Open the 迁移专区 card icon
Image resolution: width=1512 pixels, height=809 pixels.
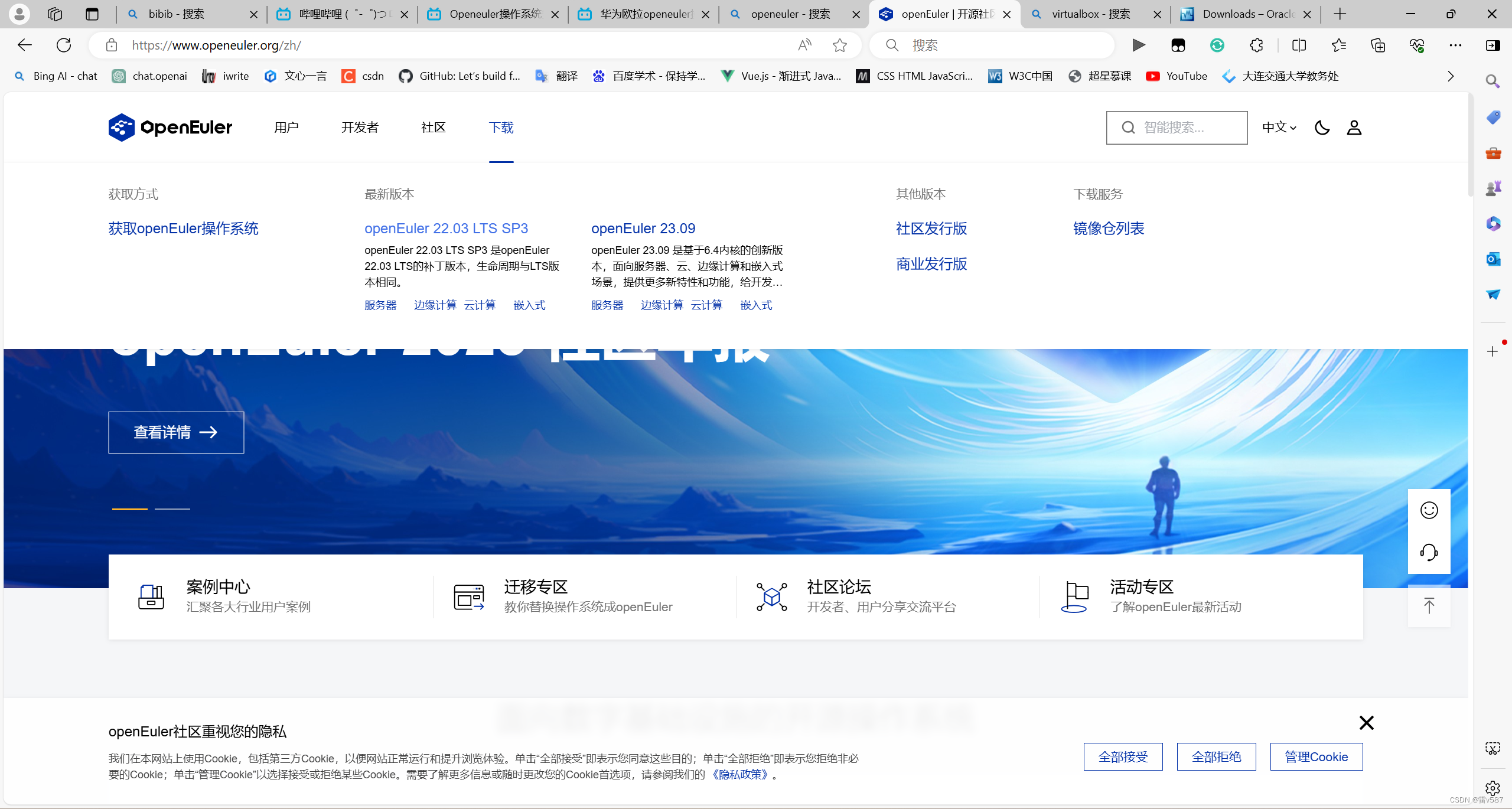click(x=469, y=597)
